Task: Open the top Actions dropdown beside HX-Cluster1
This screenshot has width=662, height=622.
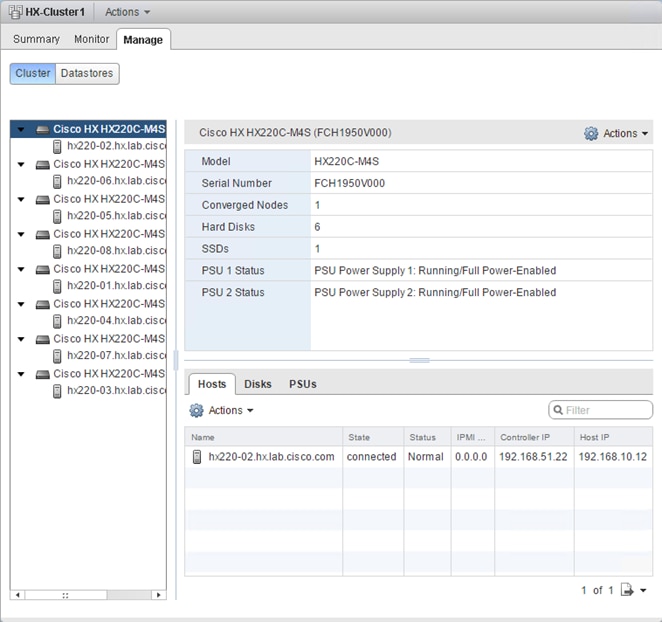Action: click(128, 12)
